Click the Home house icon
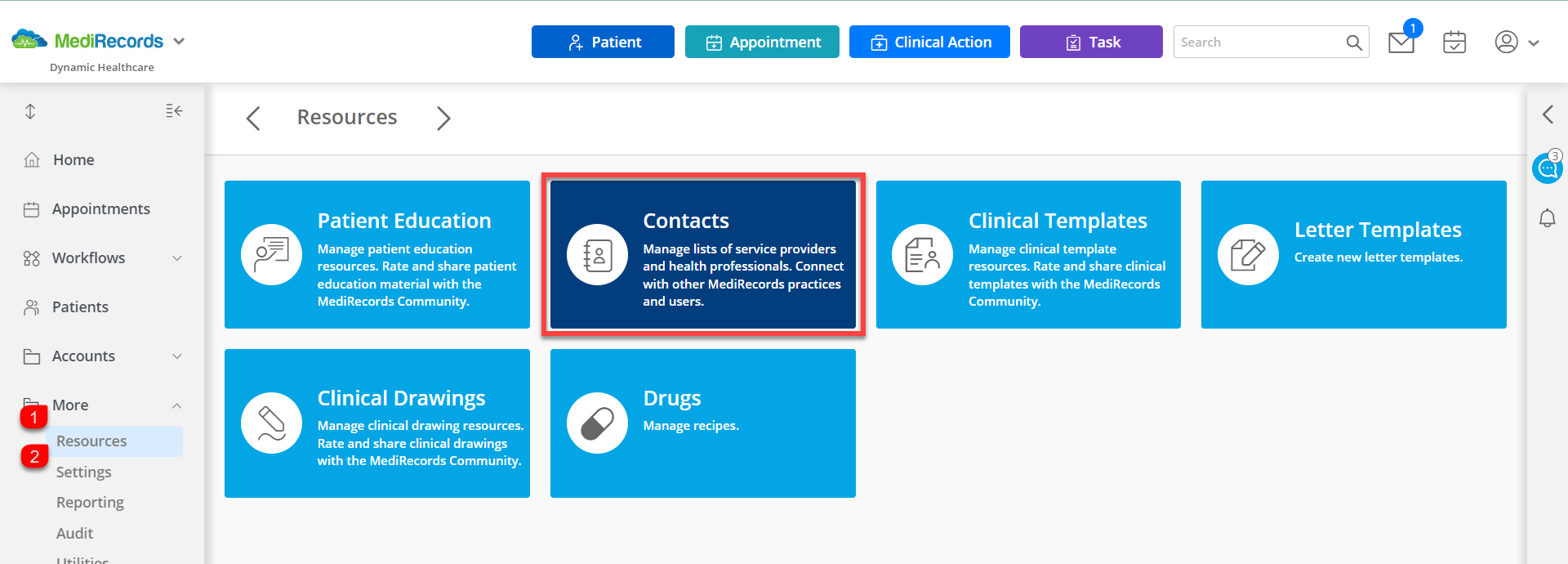The width and height of the screenshot is (1568, 564). (32, 159)
